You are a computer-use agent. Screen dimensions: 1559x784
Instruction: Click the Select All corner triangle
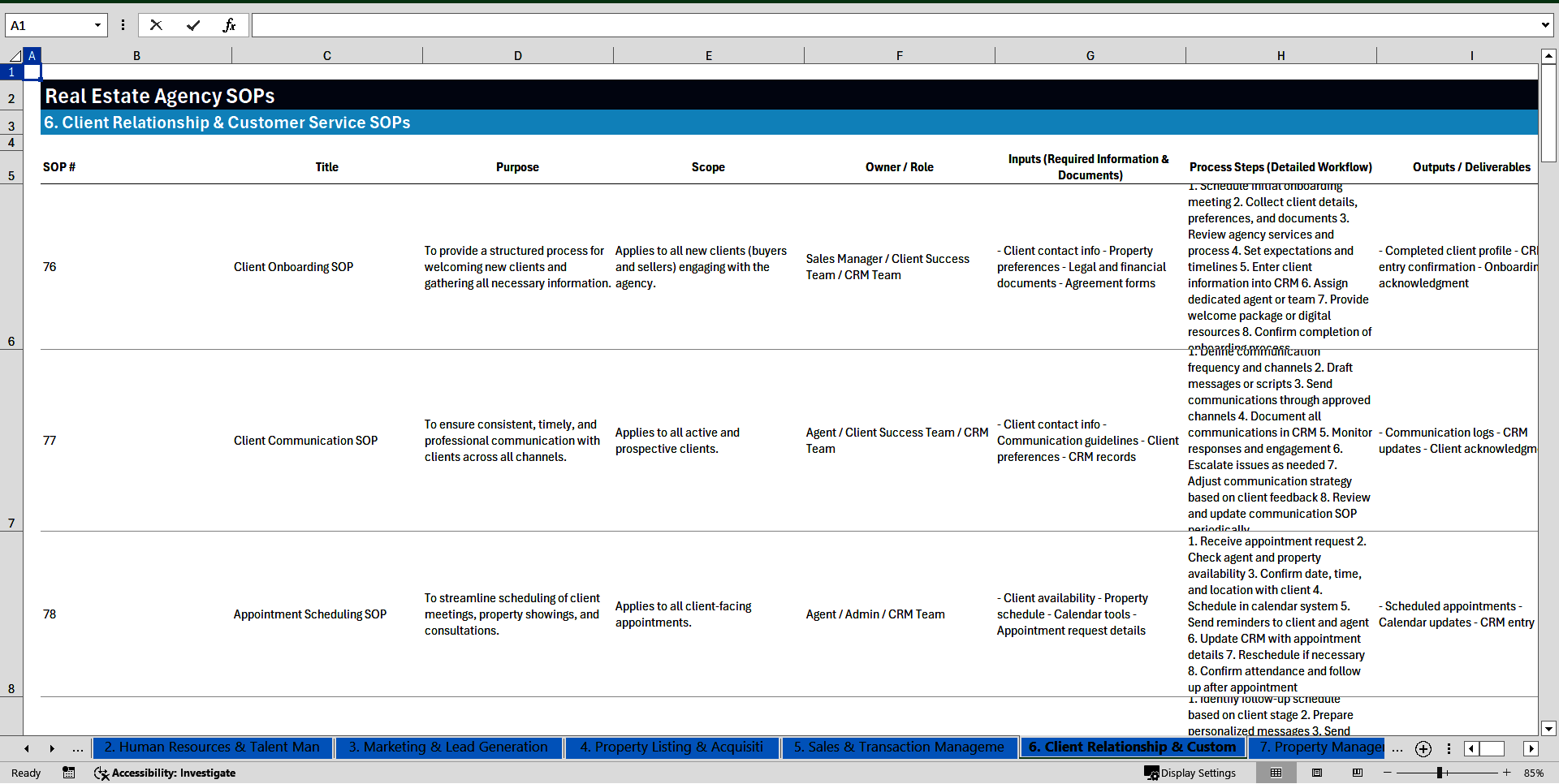pyautogui.click(x=15, y=56)
